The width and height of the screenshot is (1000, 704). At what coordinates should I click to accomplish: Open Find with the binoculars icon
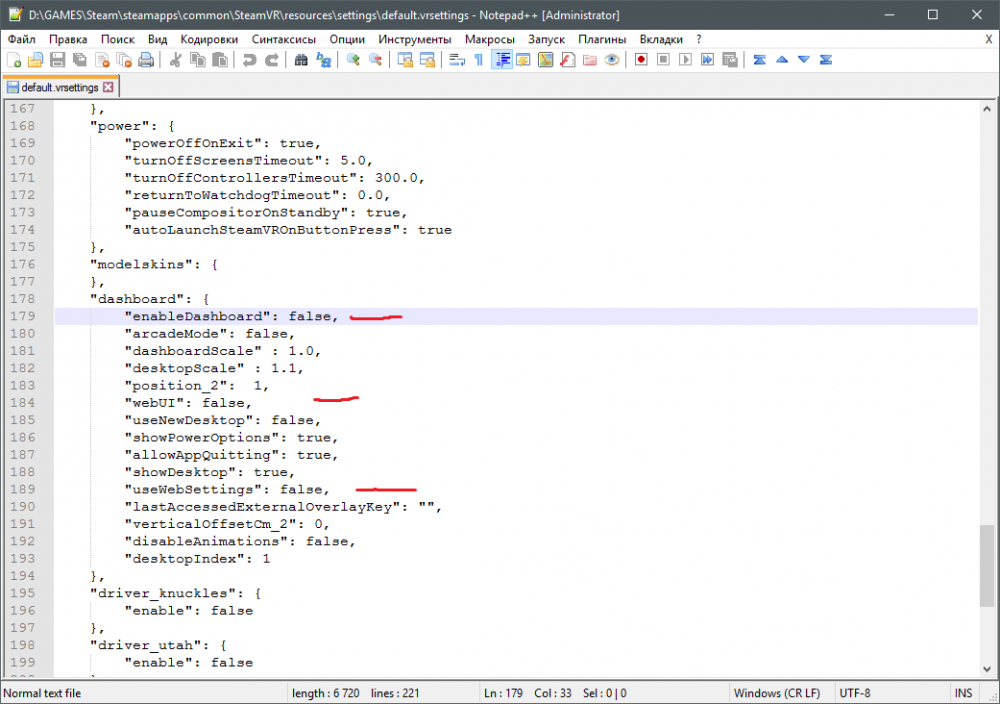point(301,60)
